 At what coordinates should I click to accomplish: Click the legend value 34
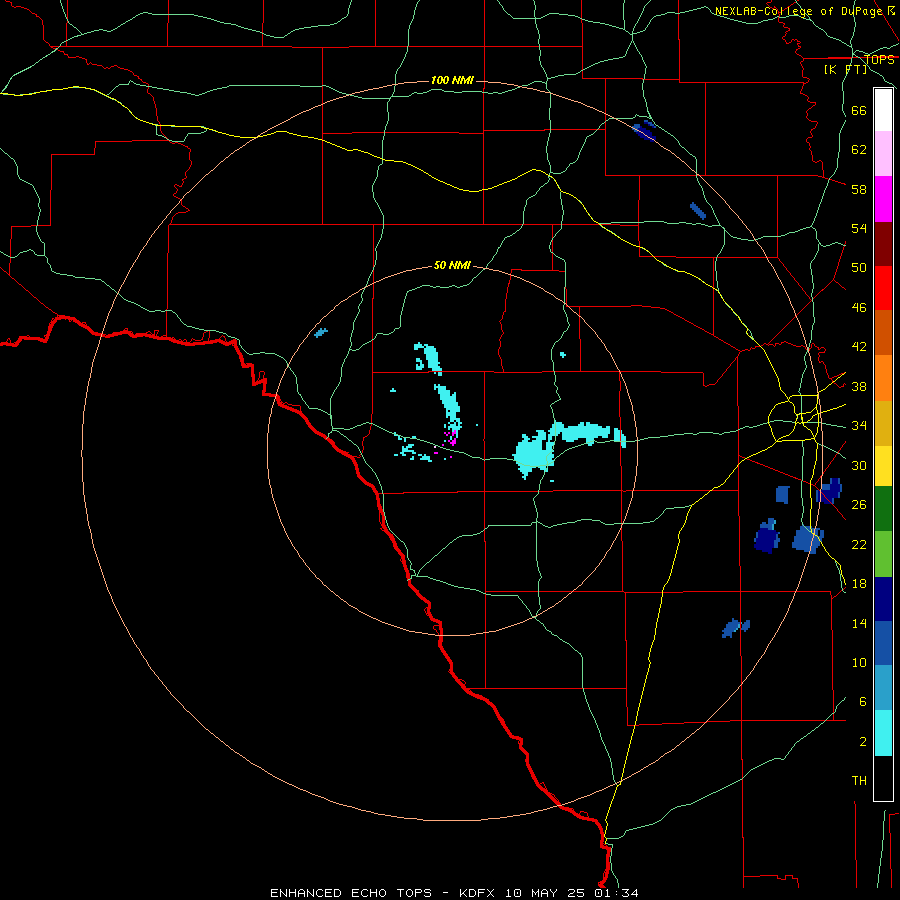[859, 426]
